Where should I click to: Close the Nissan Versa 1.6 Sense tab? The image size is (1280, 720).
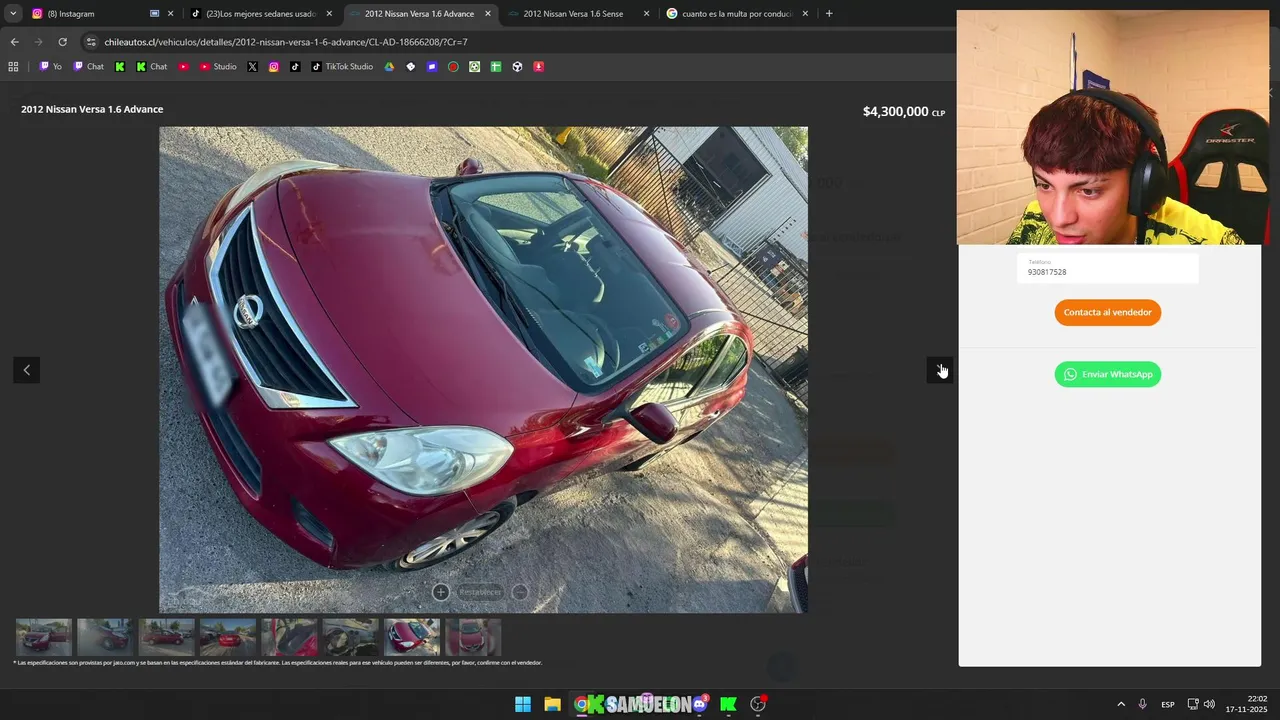click(646, 14)
